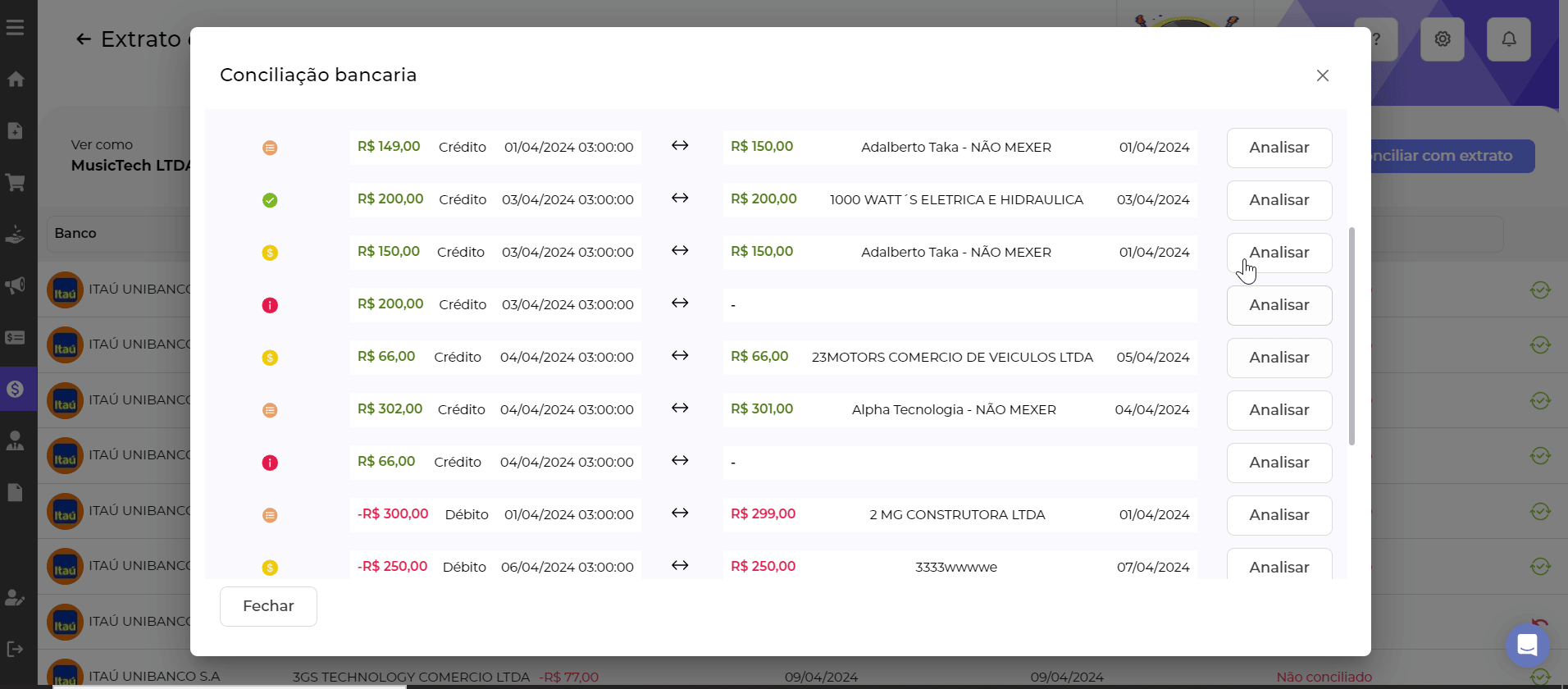This screenshot has width=1568, height=689.
Task: Click Analisar for 2 MG CONSTRUTORA LTDA
Action: click(x=1279, y=515)
